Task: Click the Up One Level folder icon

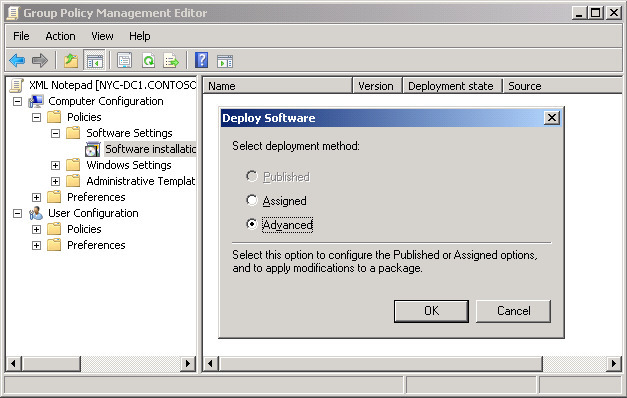Action: click(71, 61)
